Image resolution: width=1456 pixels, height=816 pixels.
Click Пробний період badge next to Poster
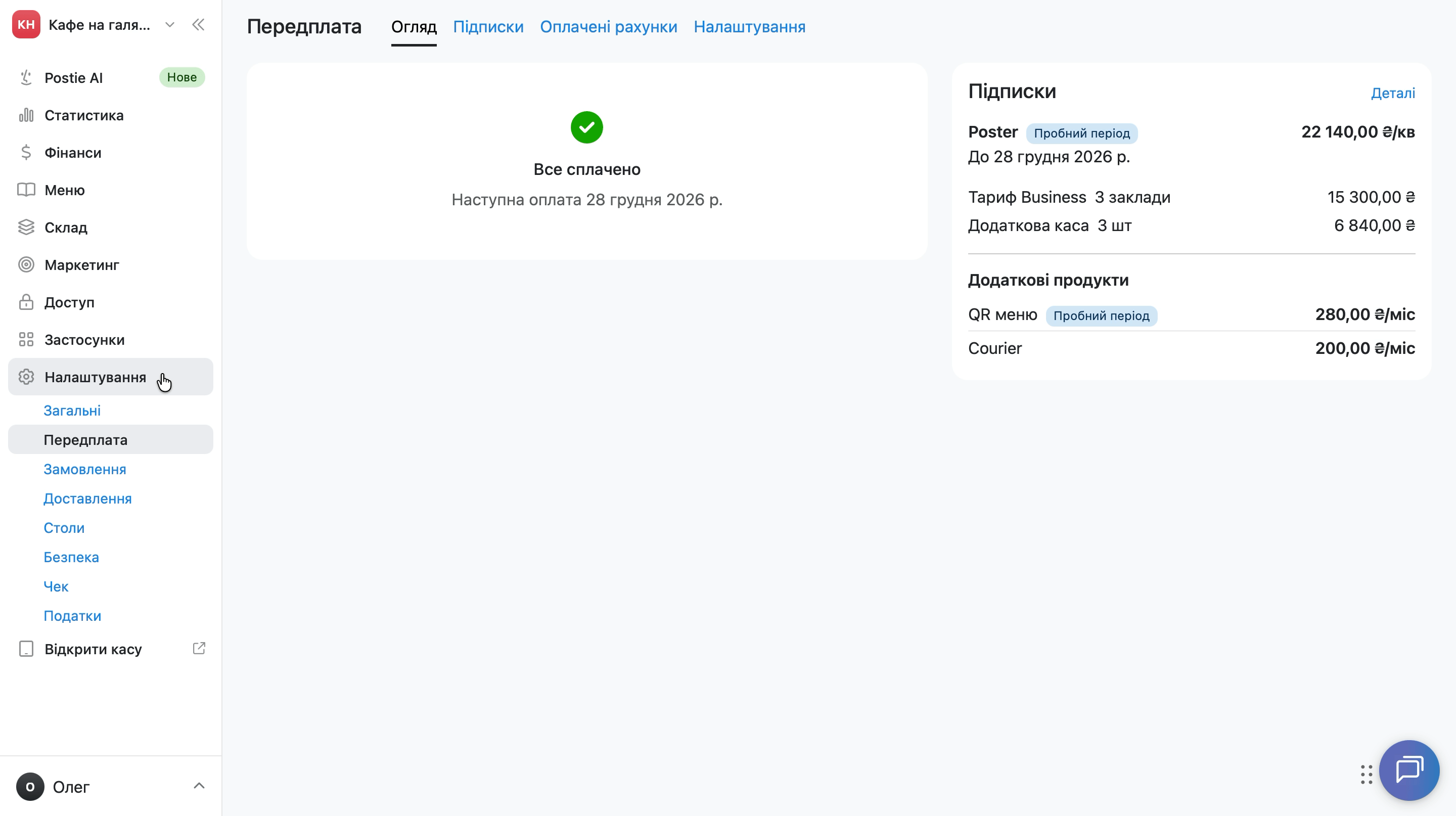(x=1082, y=133)
